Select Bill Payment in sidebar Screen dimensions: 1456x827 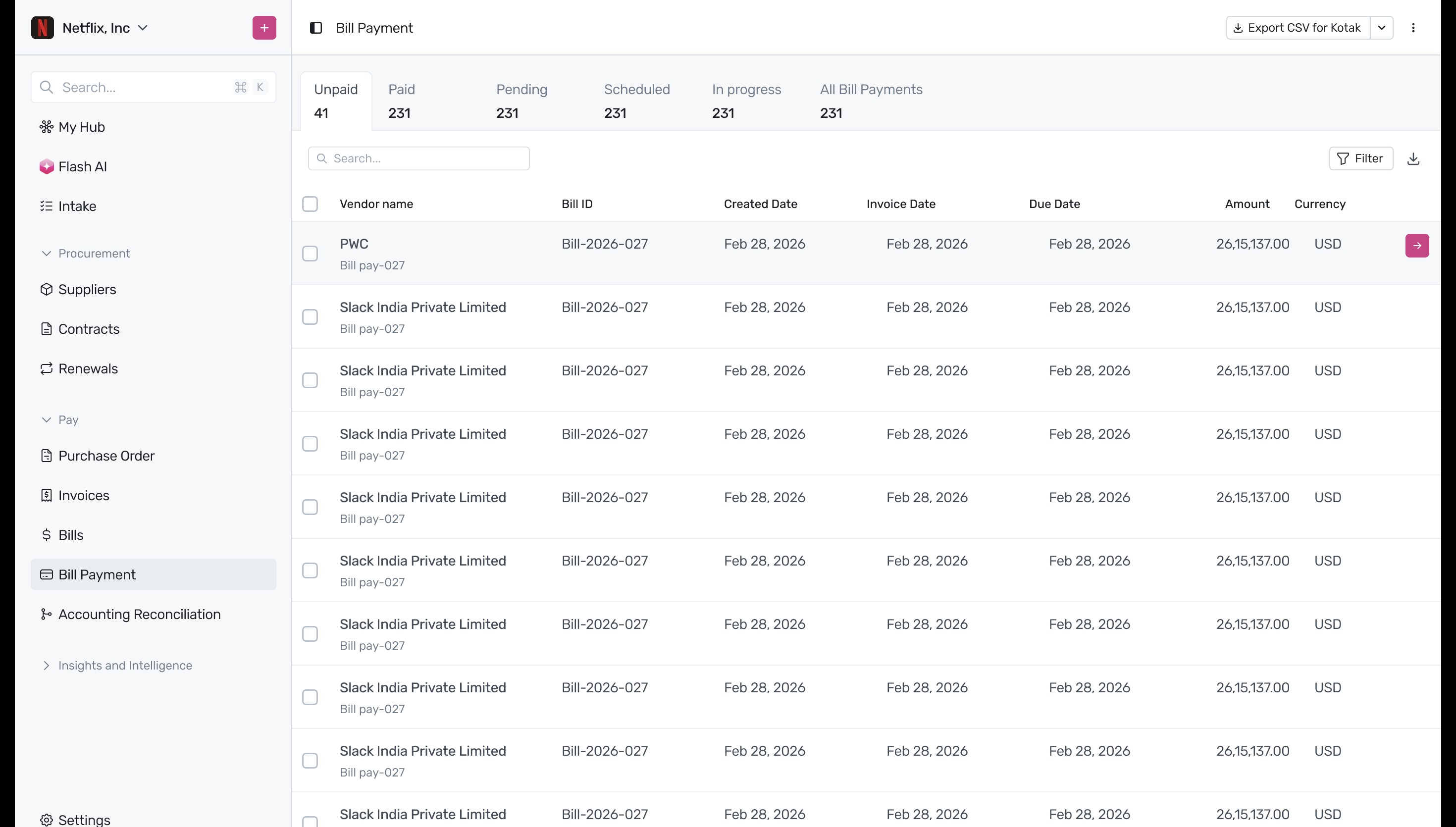(154, 574)
